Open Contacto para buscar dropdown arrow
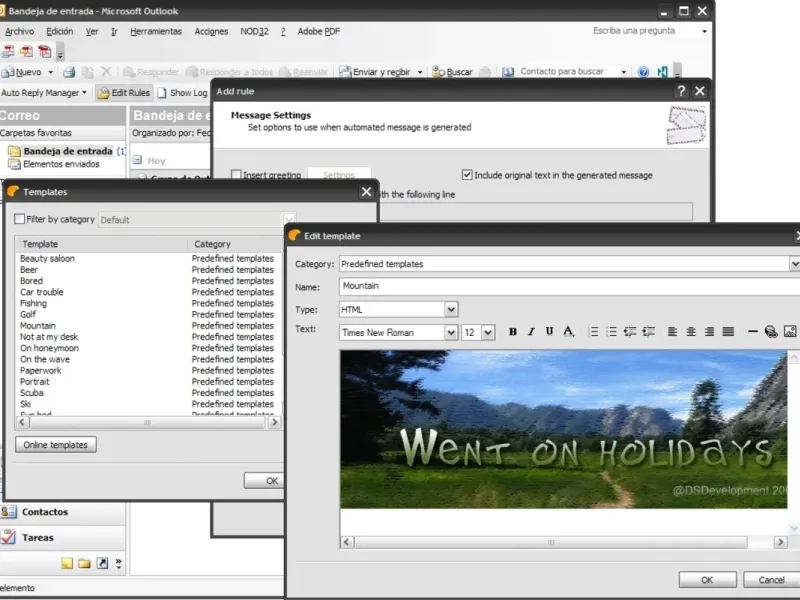800x600 pixels. [x=623, y=72]
